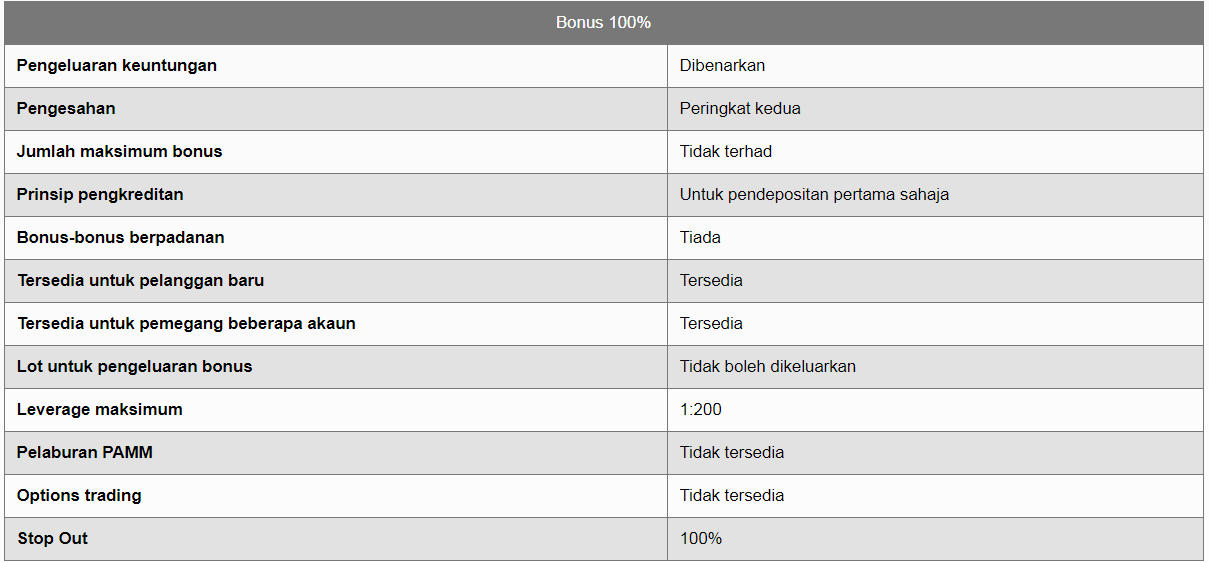Click Untuk pendepositan pertama sahaja text
Image resolution: width=1209 pixels, height=562 pixels.
814,195
